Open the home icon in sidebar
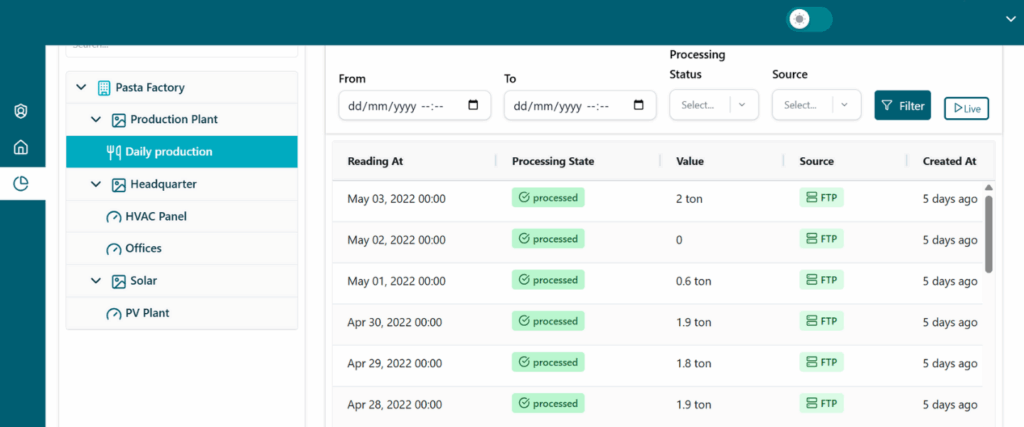The width and height of the screenshot is (1024, 427). tap(21, 147)
